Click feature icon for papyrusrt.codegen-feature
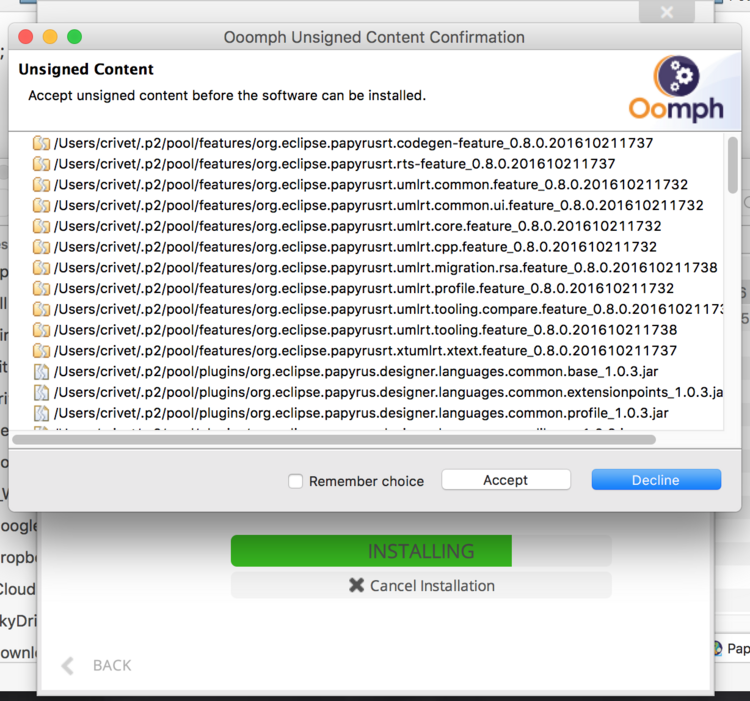 [42, 143]
